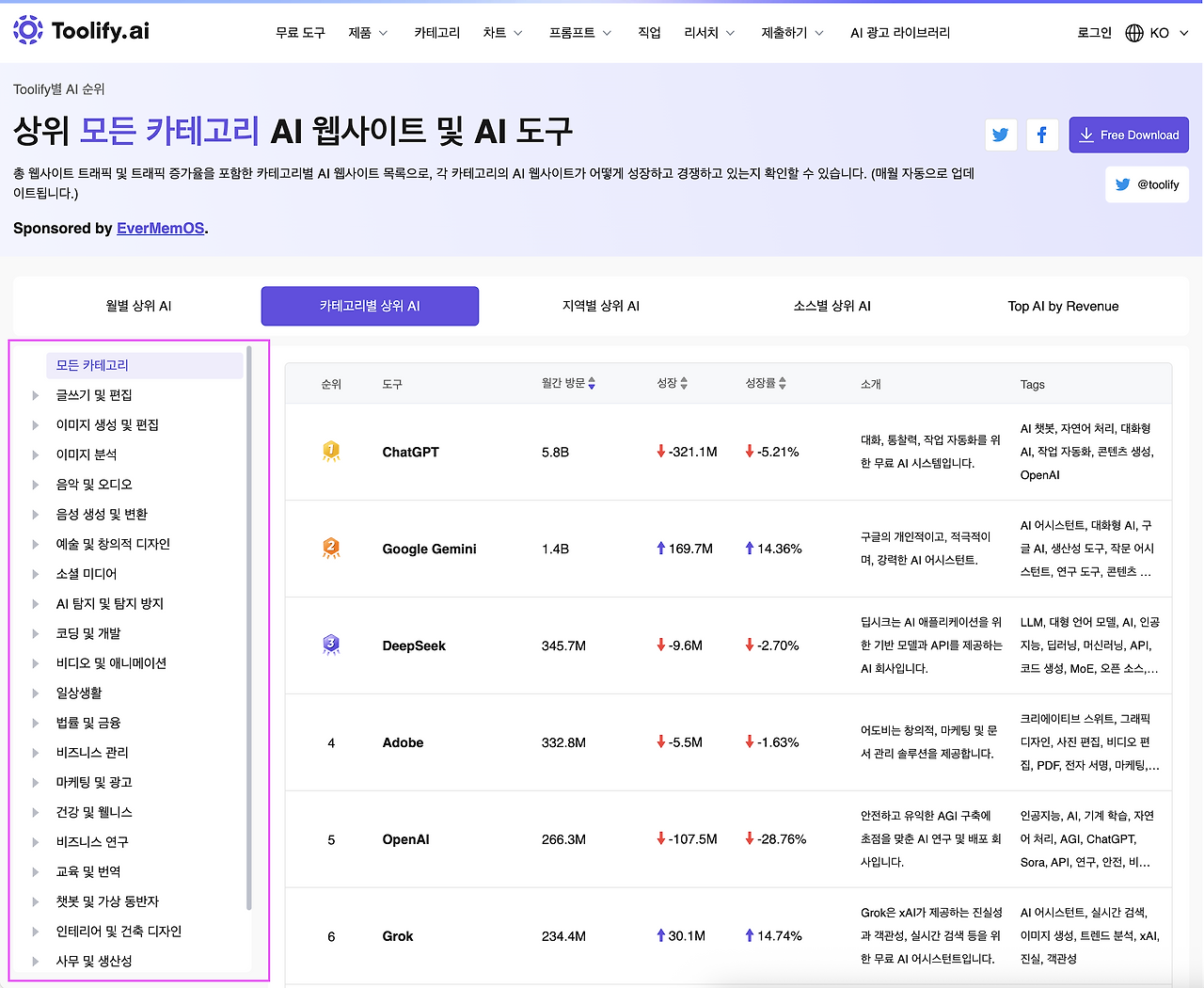Expand the 코딩 및 개발 category arrow
The height and width of the screenshot is (988, 1204).
pyautogui.click(x=36, y=634)
